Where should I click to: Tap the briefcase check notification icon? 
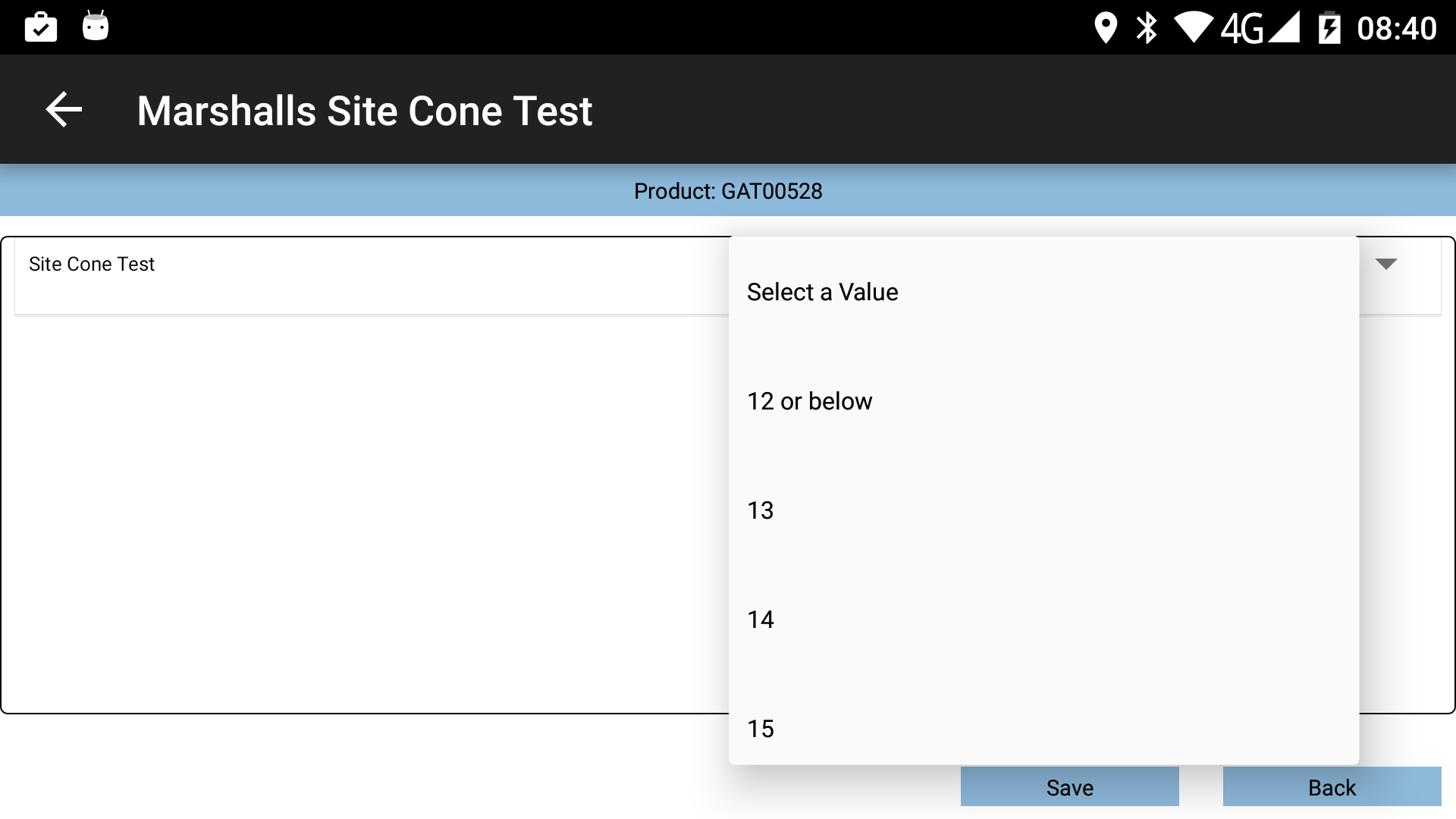(41, 27)
